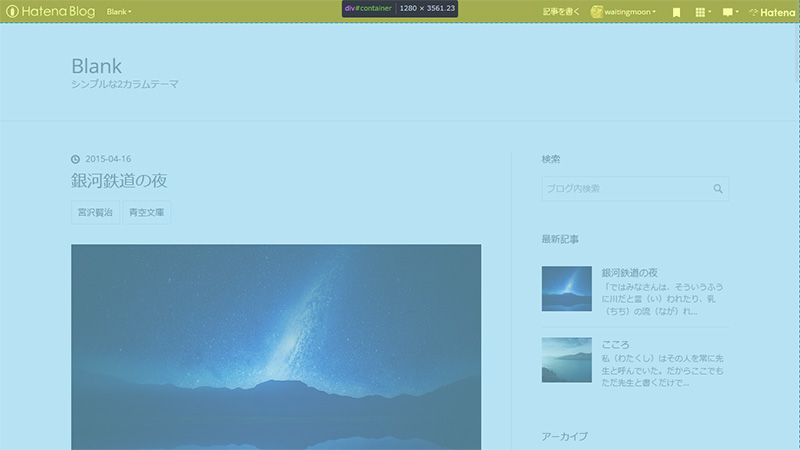The height and width of the screenshot is (450, 800).
Task: Open the waitingmoon account dropdown
Action: (630, 12)
